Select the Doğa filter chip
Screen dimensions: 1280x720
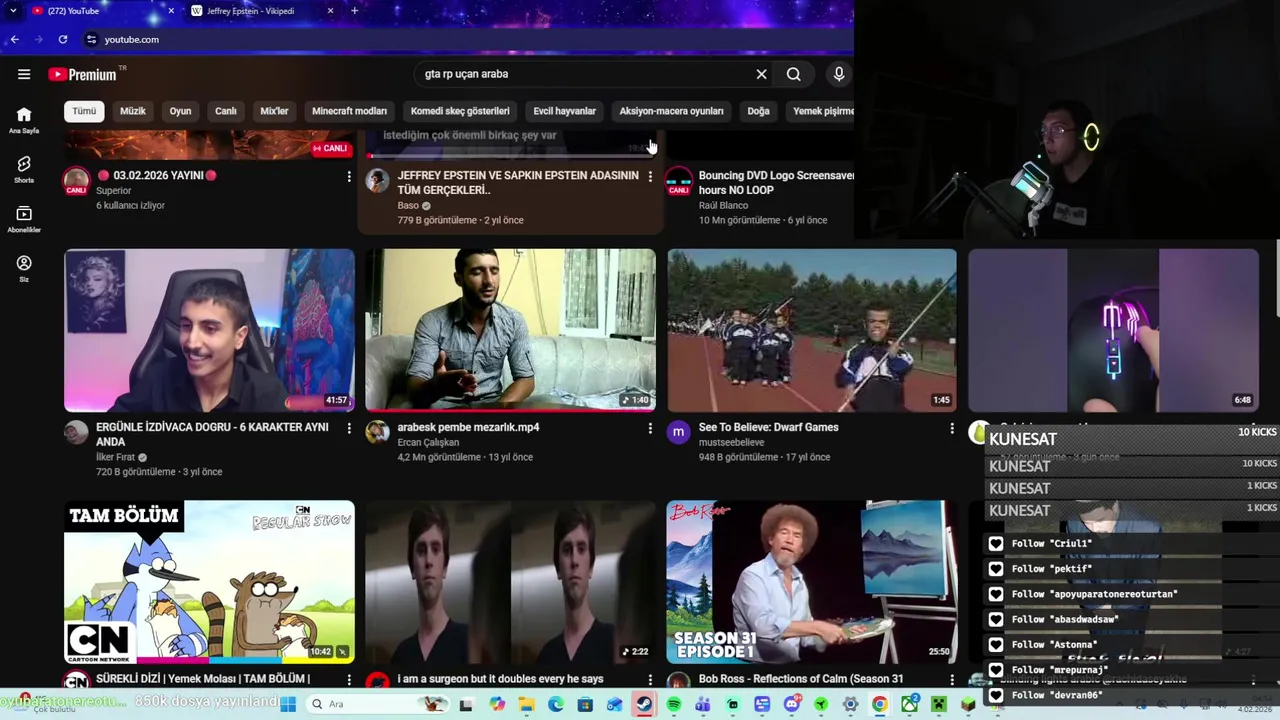click(x=759, y=111)
